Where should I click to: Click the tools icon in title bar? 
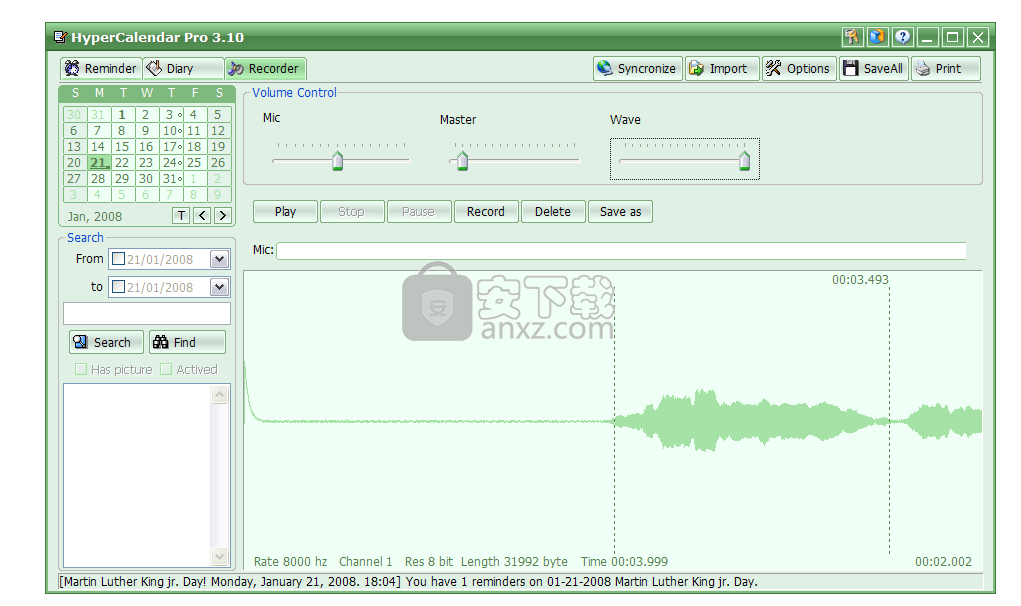852,37
